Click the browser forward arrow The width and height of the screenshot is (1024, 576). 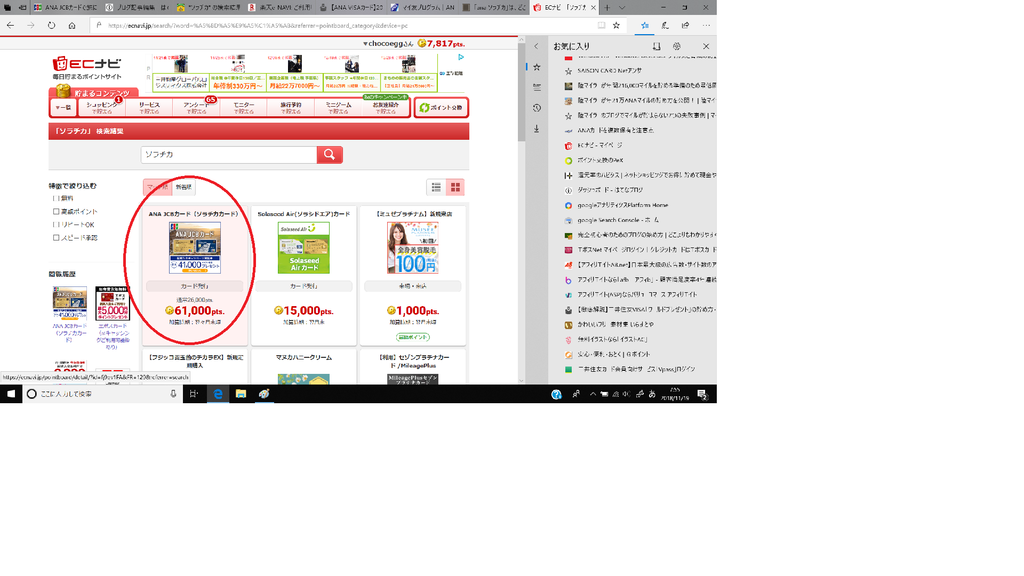pos(31,25)
